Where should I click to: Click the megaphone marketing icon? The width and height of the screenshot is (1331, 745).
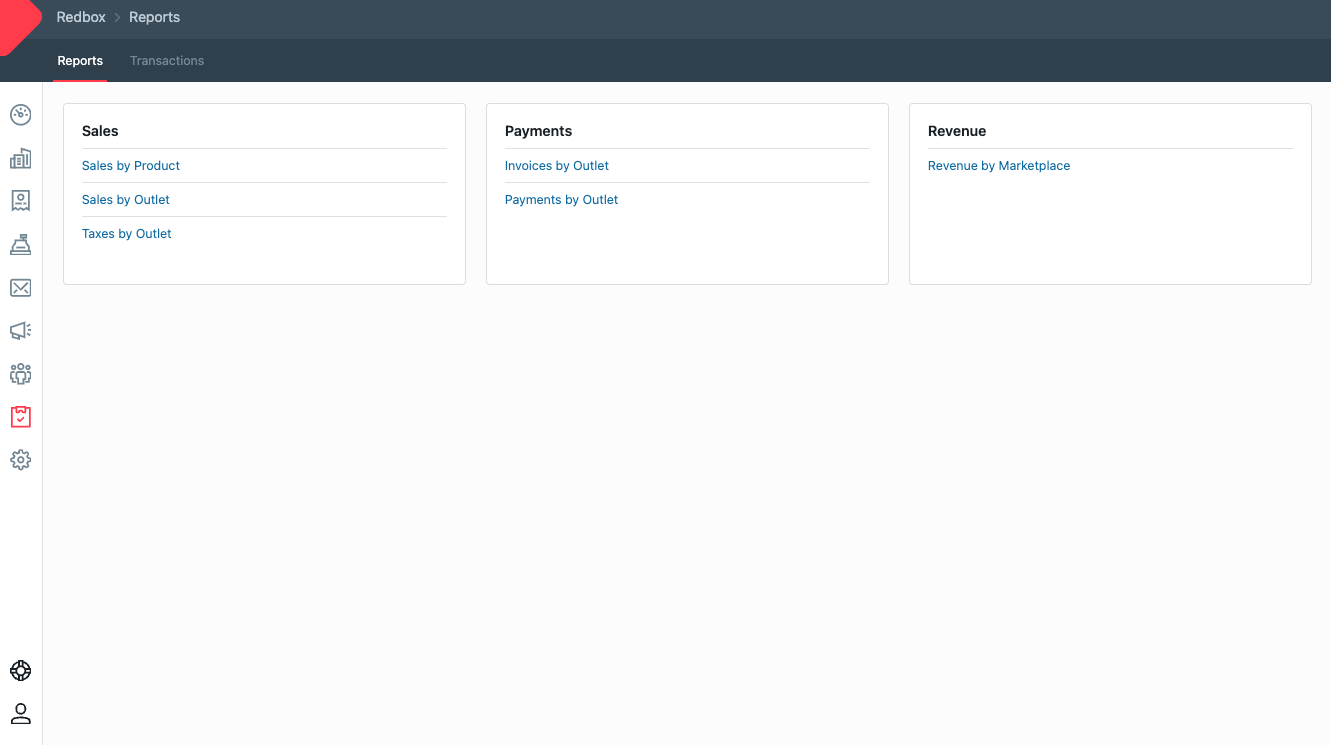tap(20, 331)
